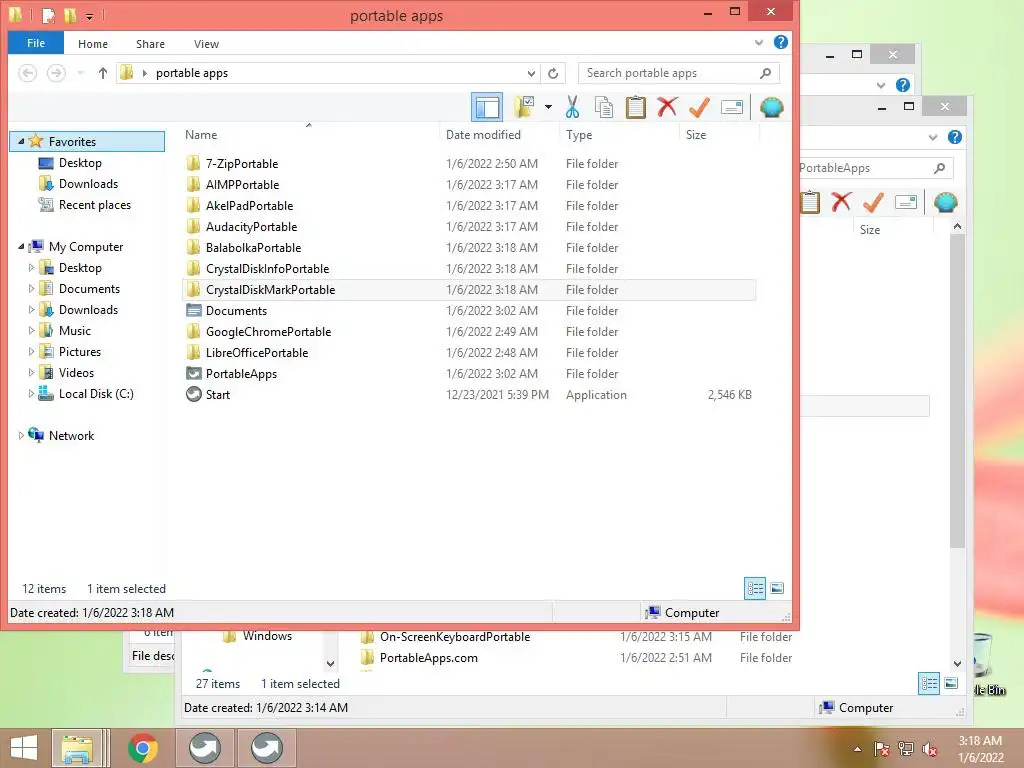Open the dropdown arrow beside folder options icon

pos(548,107)
